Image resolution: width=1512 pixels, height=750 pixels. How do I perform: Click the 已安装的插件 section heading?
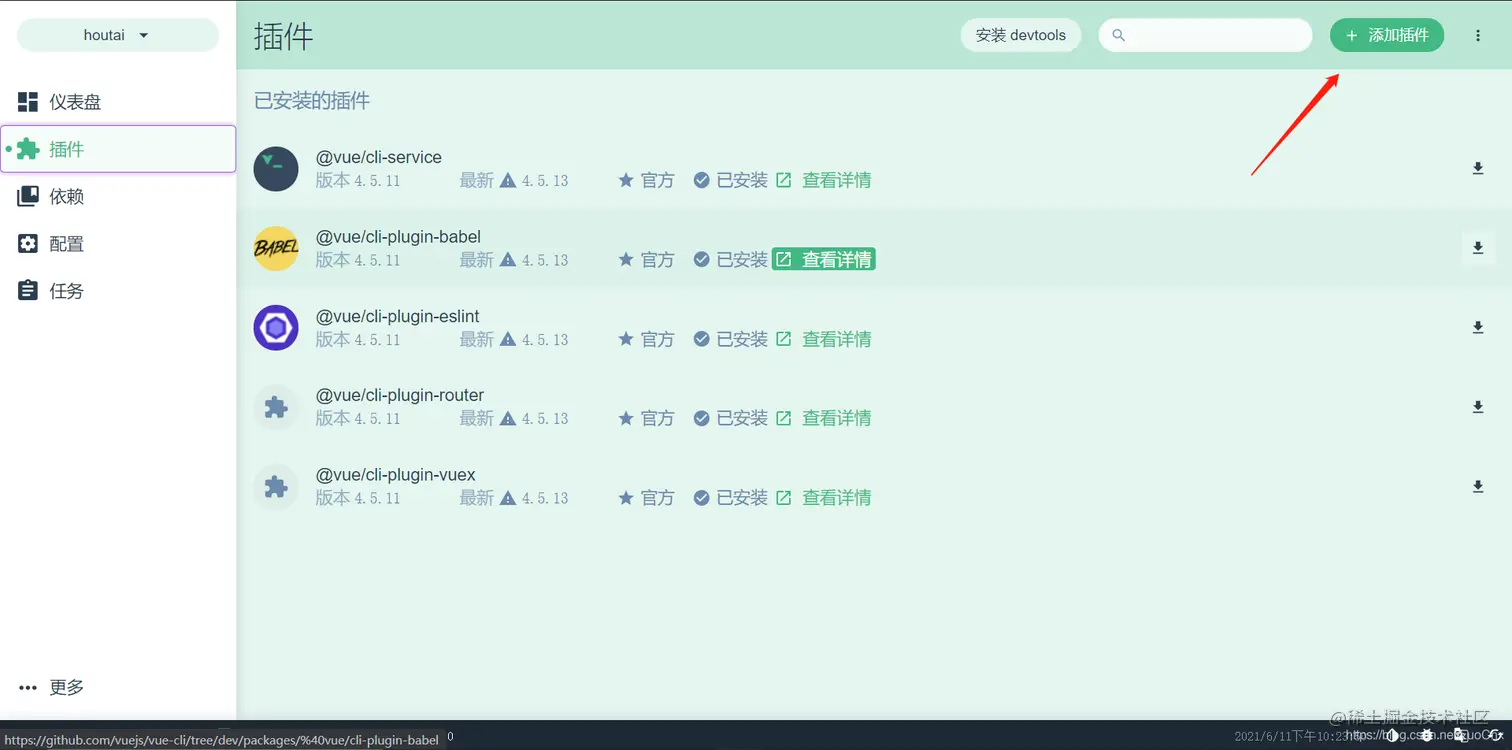click(312, 101)
